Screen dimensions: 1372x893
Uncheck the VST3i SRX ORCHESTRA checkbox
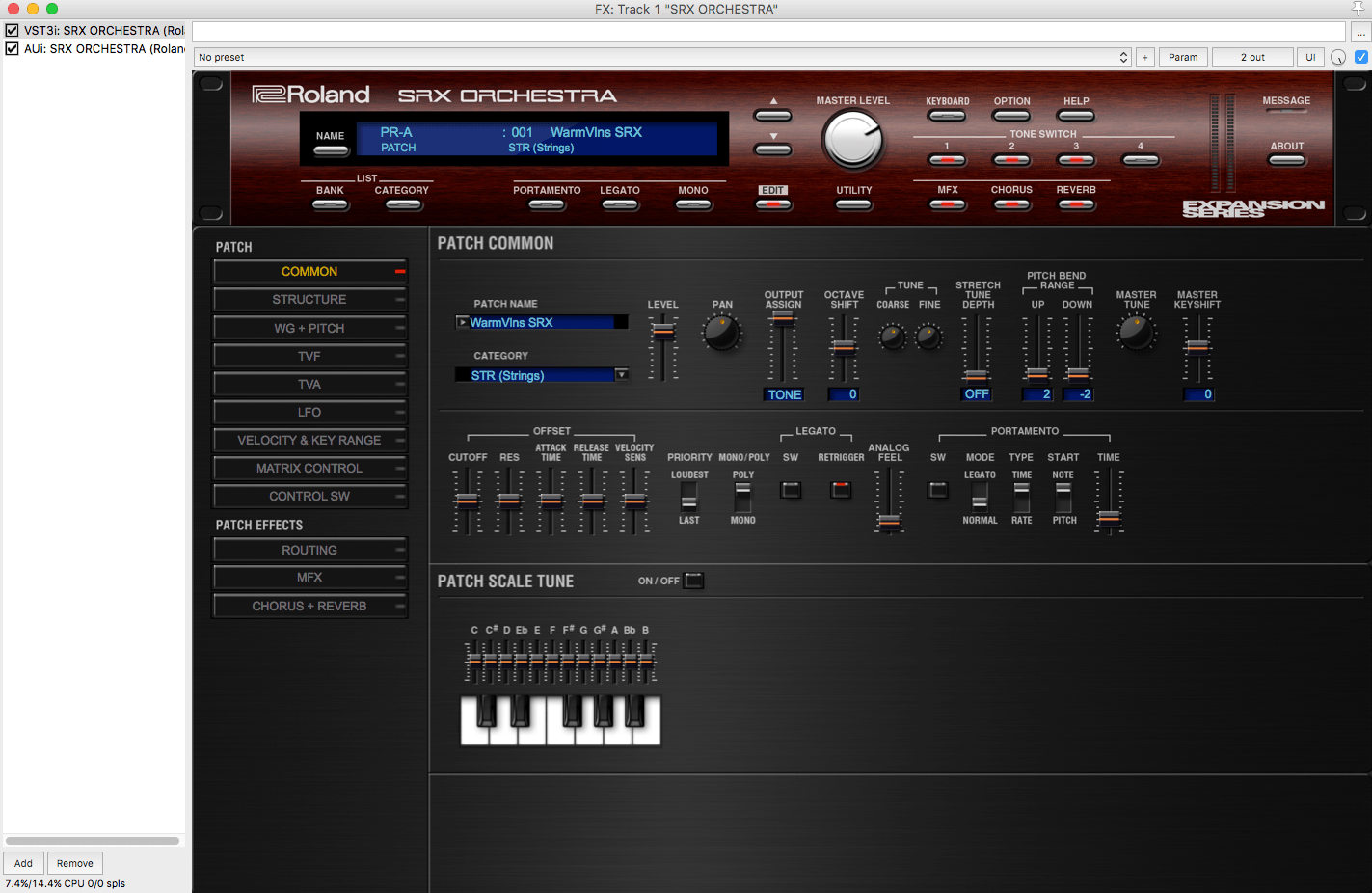tap(12, 30)
